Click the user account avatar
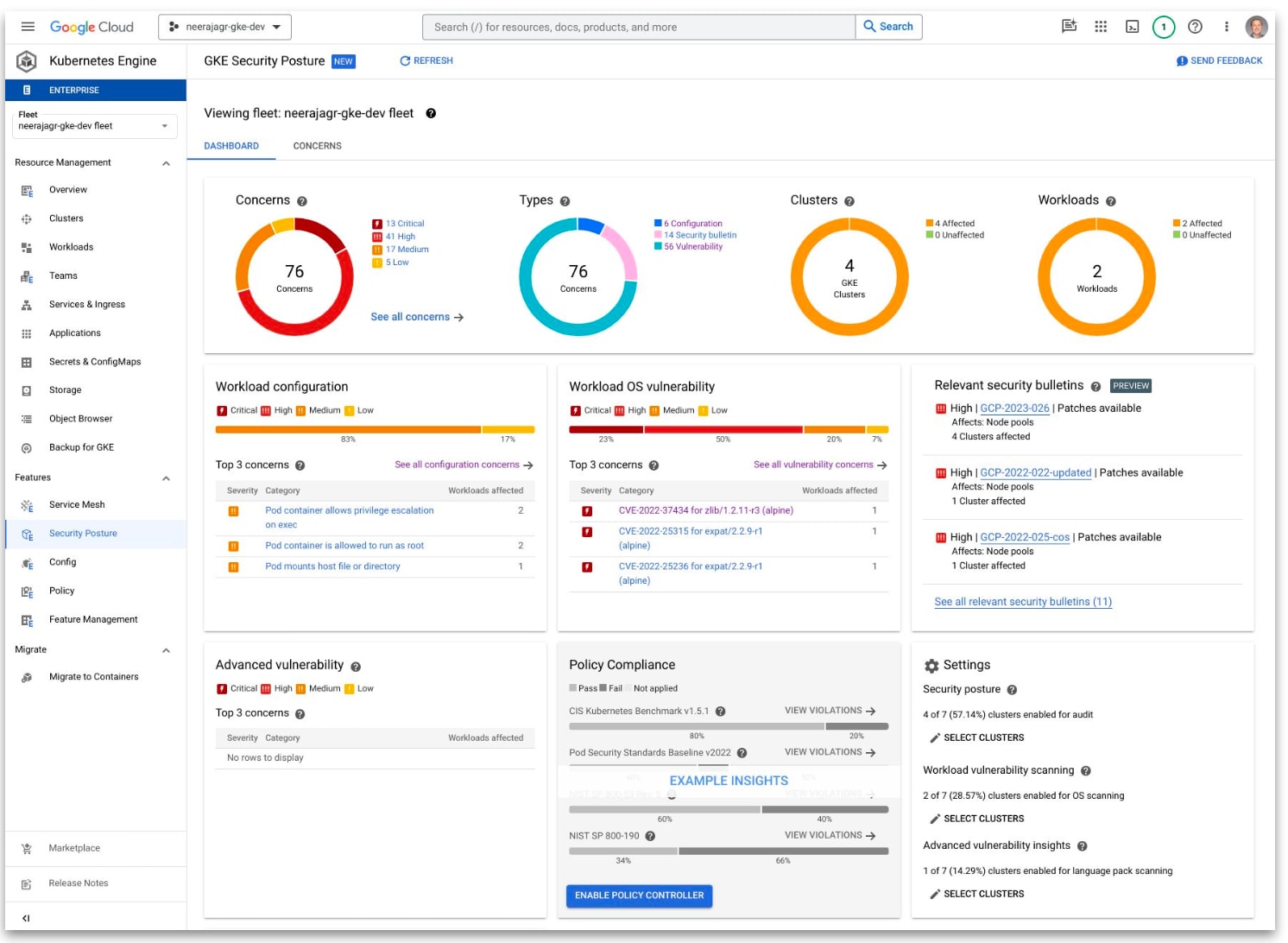Screen dimensions: 1288x943 coord(1257,27)
